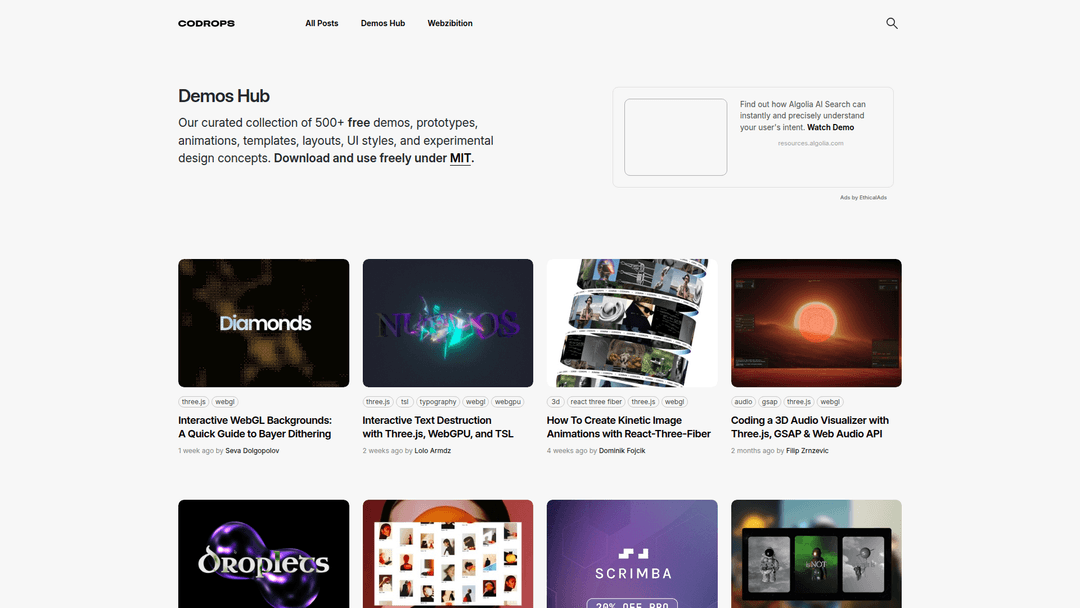Viewport: 1080px width, 608px height.
Task: Open author Seva Dolgopolov's page
Action: (252, 451)
